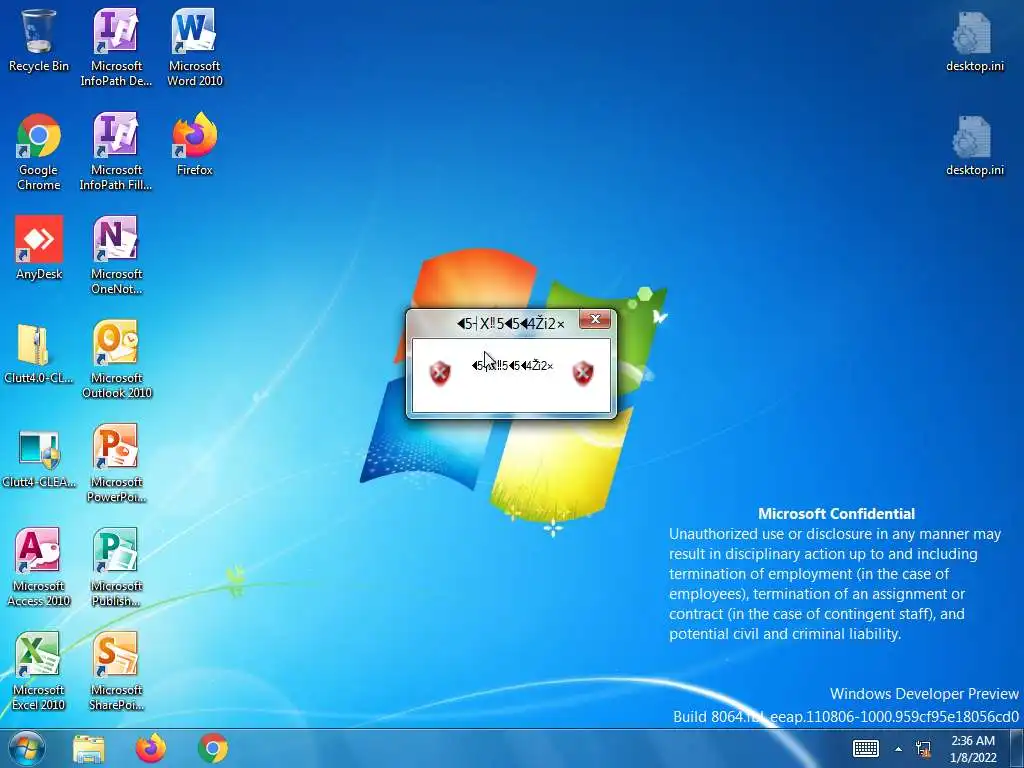1024x768 pixels.
Task: Select the Clutt4.0-CL zip folder icon
Action: point(39,353)
